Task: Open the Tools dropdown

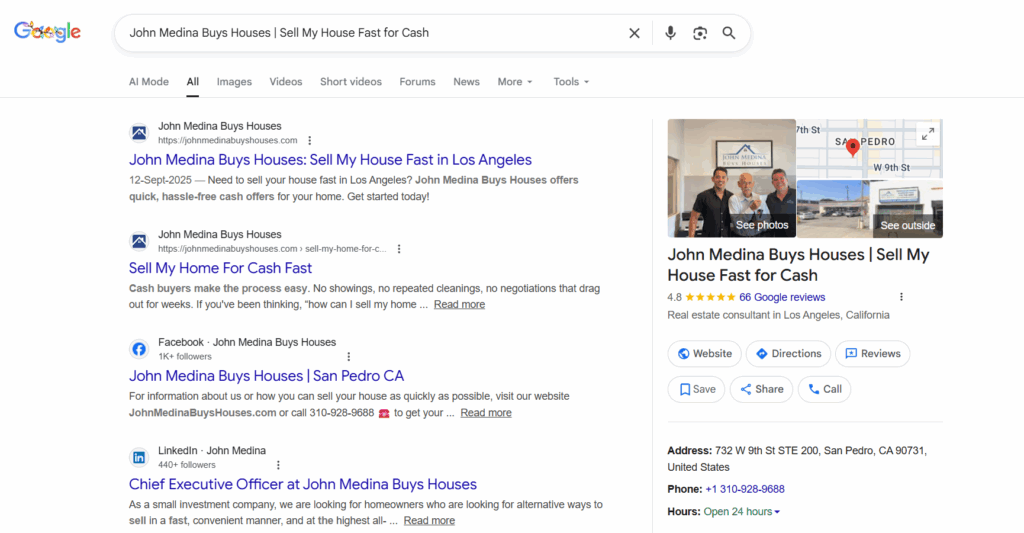Action: (571, 82)
